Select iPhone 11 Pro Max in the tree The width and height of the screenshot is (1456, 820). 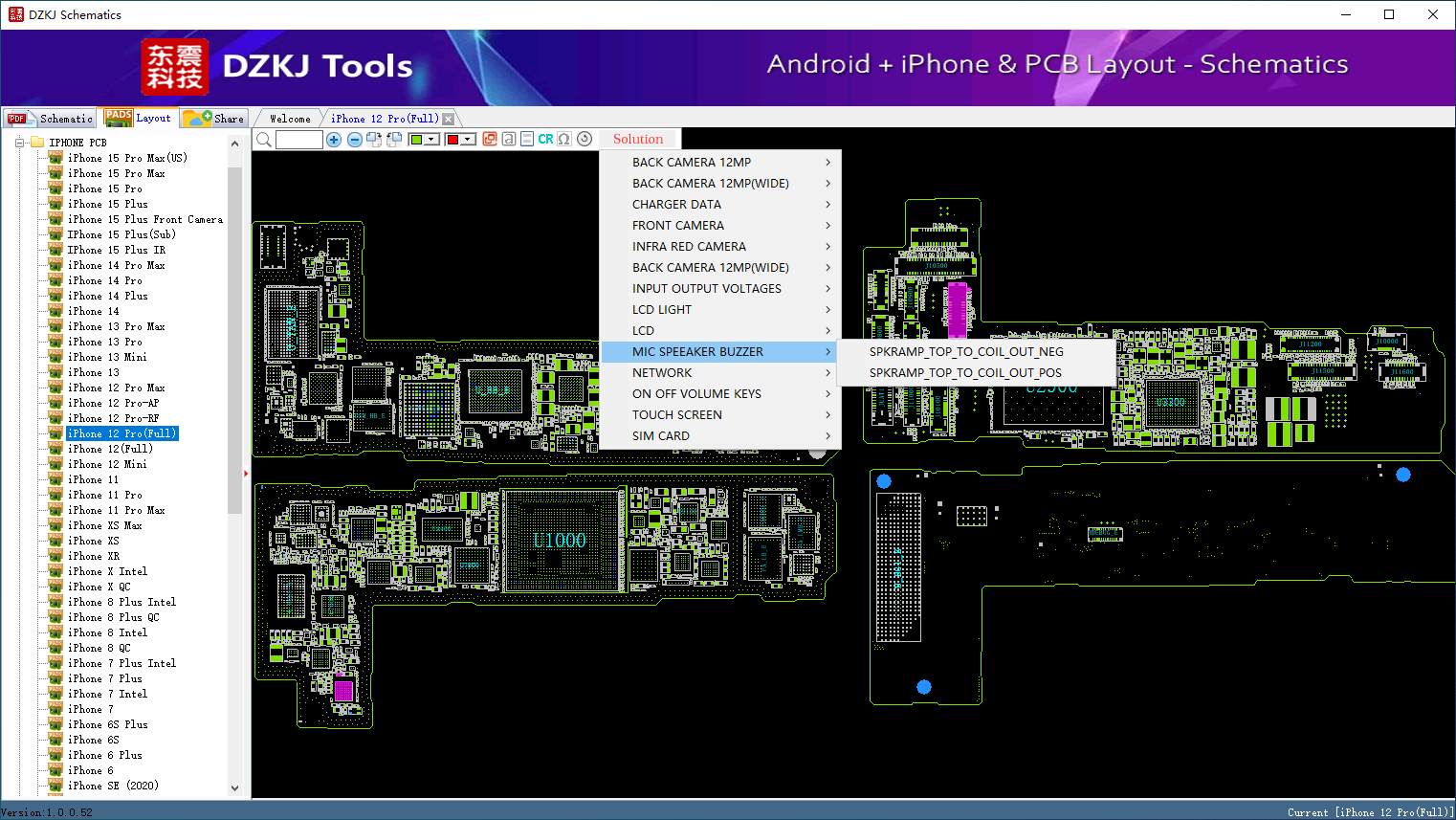point(117,510)
